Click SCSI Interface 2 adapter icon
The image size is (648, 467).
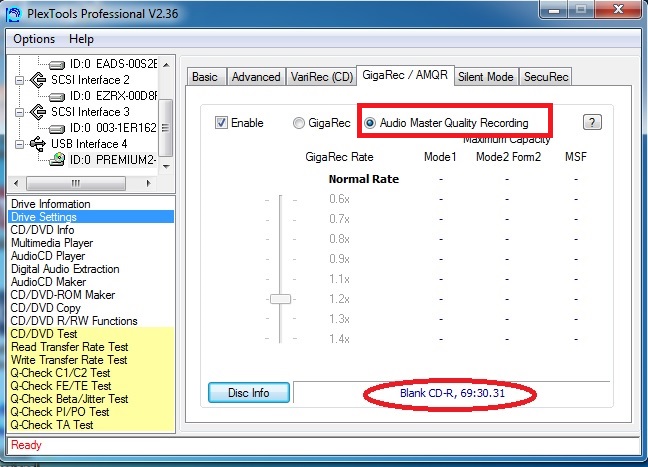tap(38, 80)
